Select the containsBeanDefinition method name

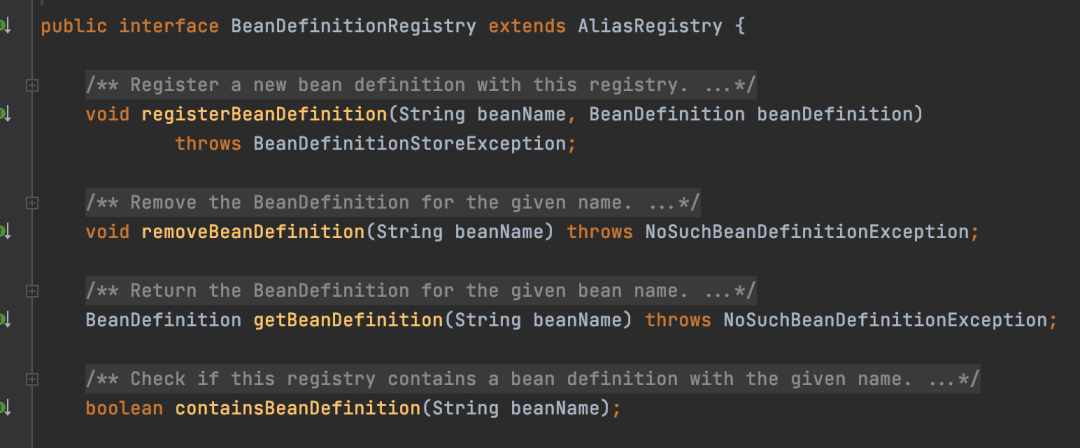(x=298, y=408)
